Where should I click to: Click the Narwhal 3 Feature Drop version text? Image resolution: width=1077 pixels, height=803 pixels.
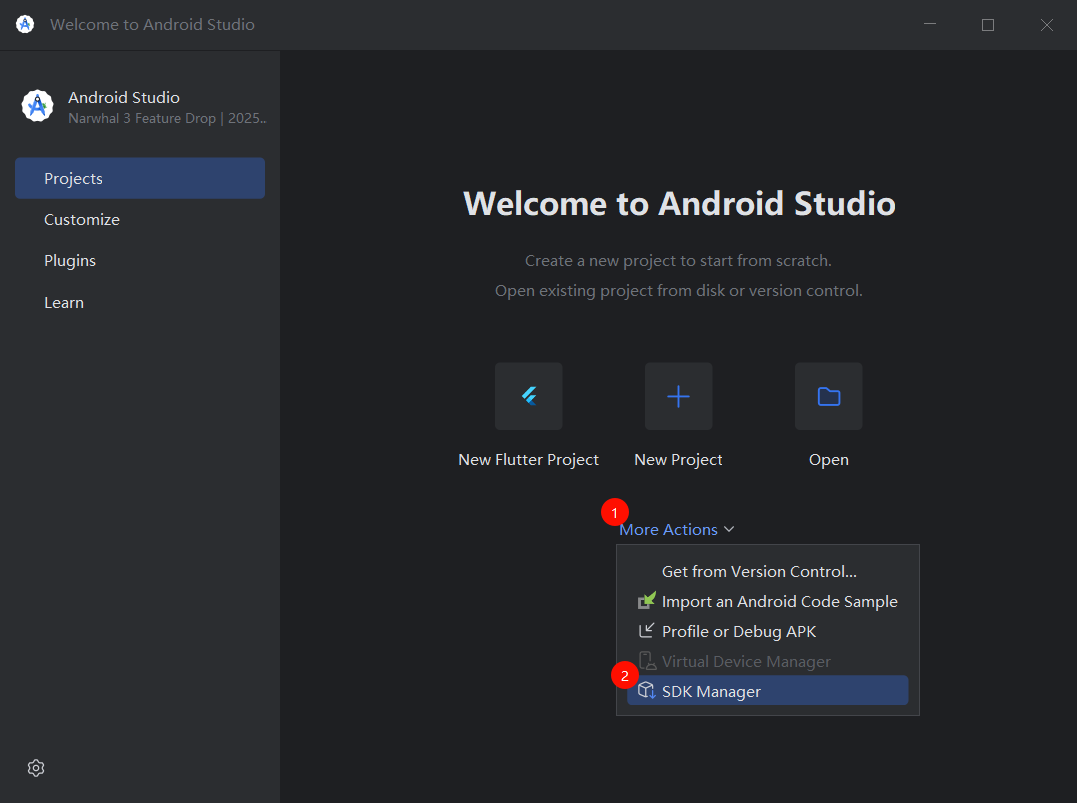click(x=167, y=118)
